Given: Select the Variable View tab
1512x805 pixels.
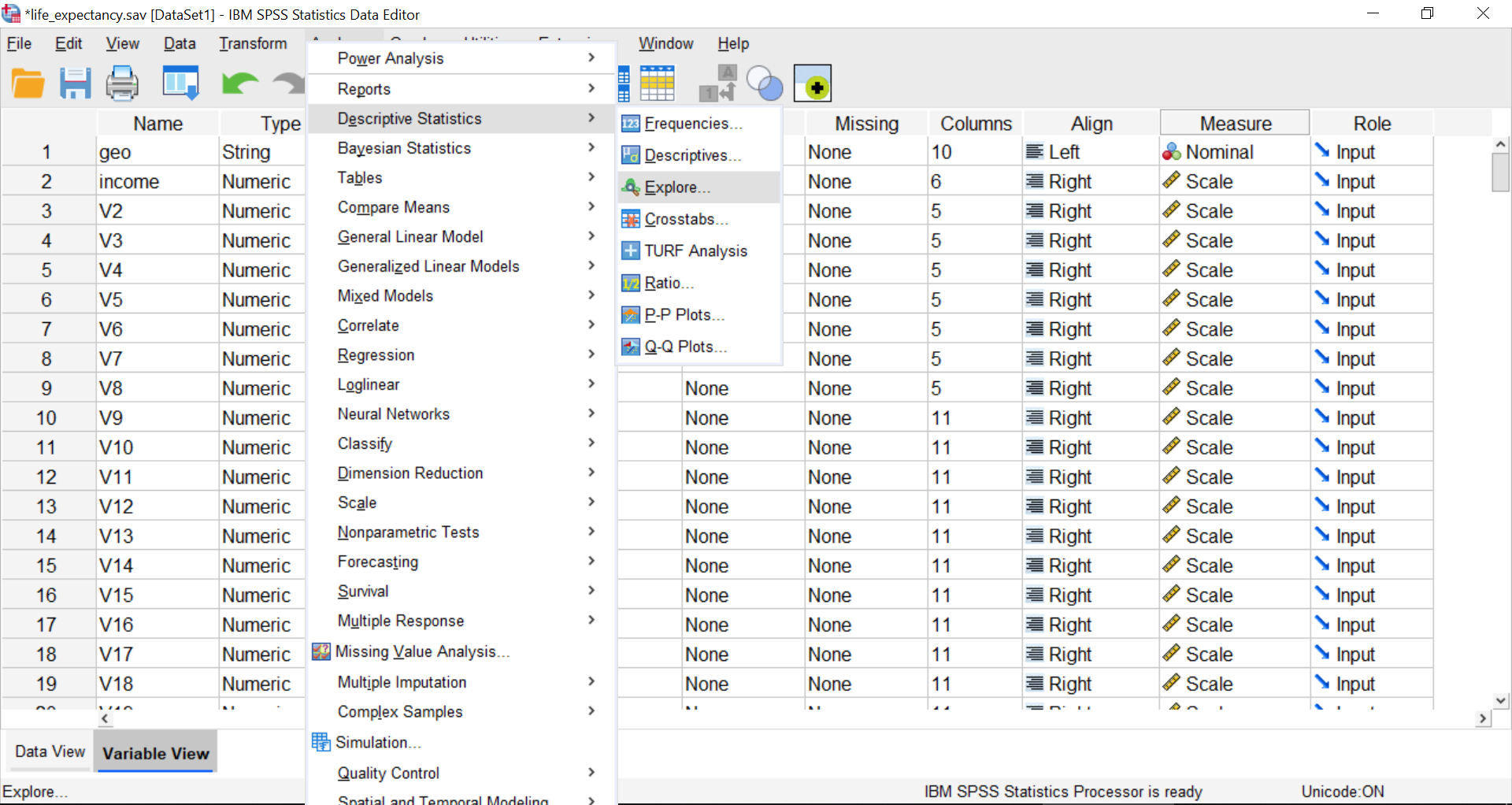Looking at the screenshot, I should point(156,753).
